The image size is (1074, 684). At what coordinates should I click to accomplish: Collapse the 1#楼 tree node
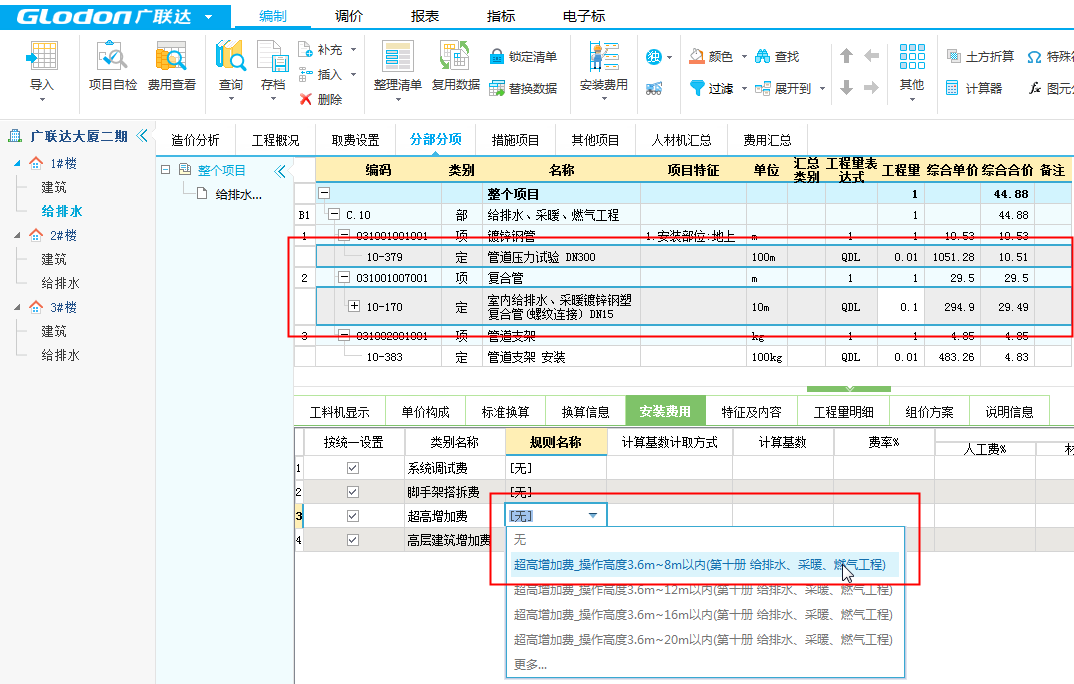click(17, 163)
